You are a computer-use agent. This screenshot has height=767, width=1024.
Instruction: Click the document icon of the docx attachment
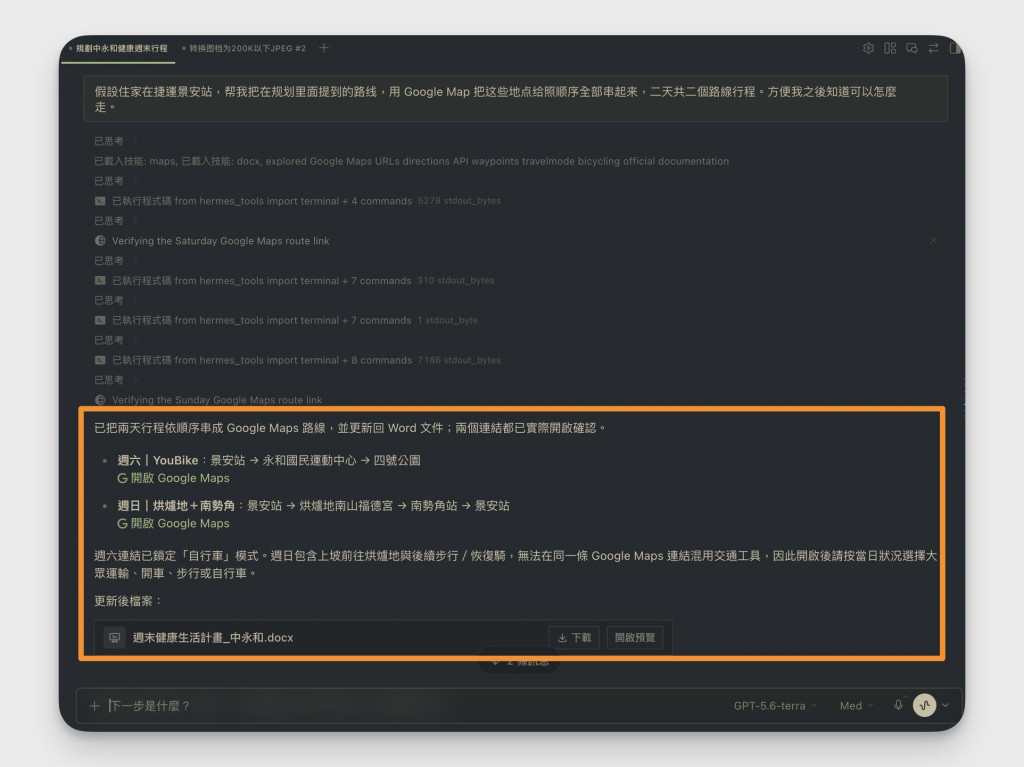[x=115, y=638]
